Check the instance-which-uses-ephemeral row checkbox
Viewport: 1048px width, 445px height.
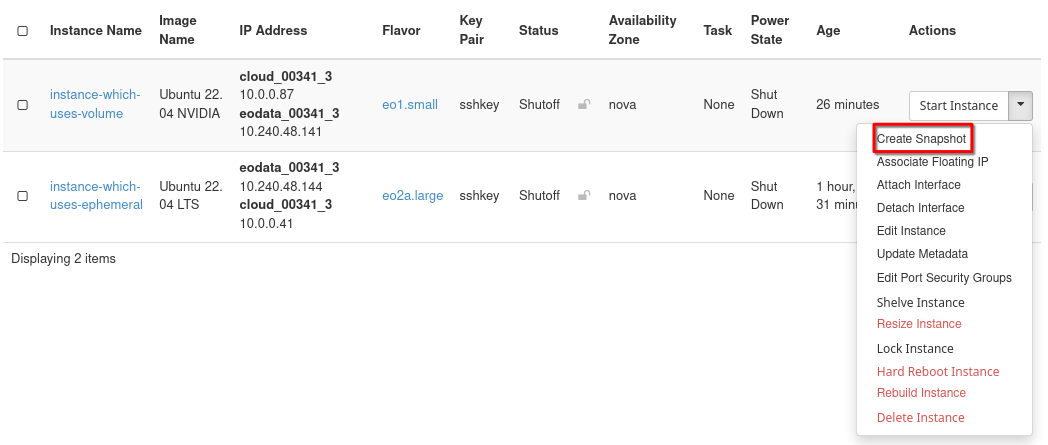[x=22, y=196]
